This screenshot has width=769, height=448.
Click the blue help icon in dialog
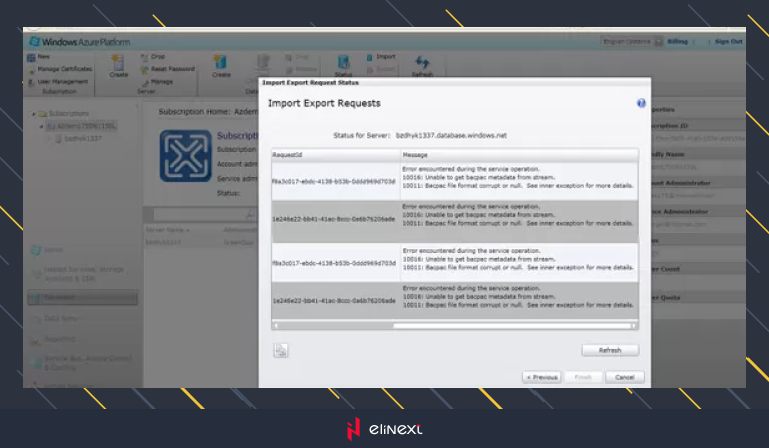(x=641, y=103)
